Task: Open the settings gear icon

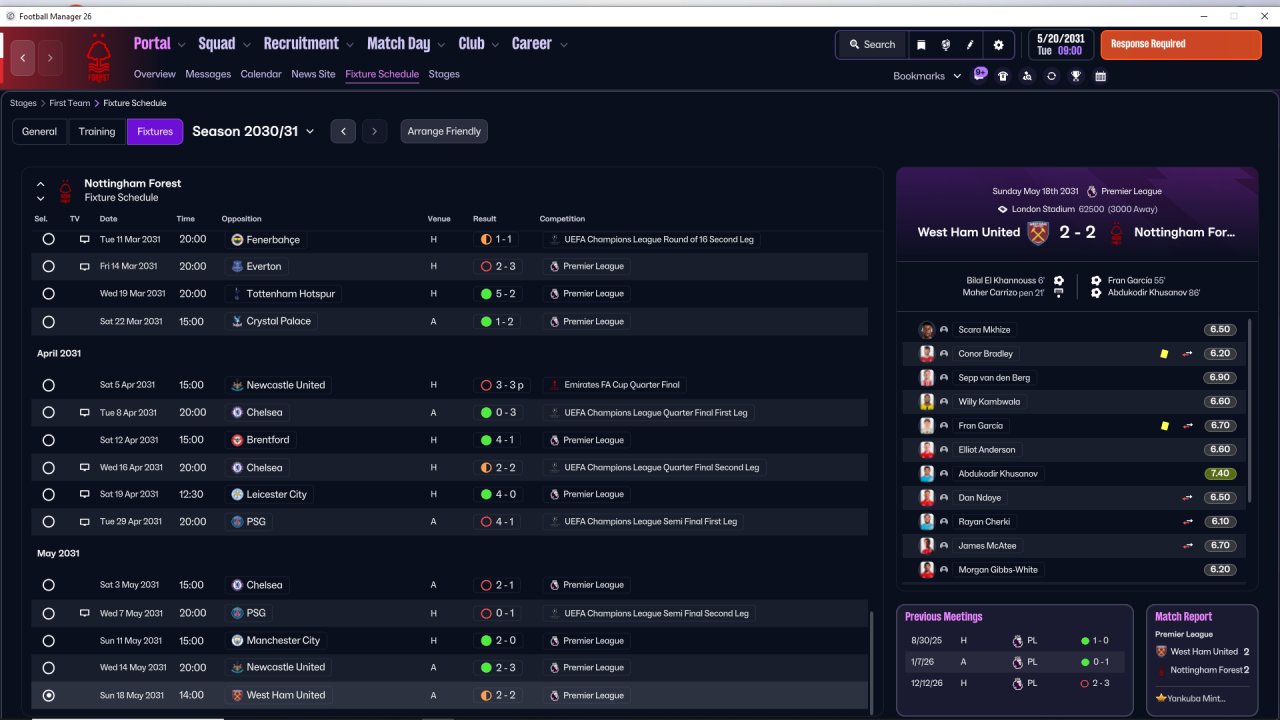Action: tap(998, 45)
